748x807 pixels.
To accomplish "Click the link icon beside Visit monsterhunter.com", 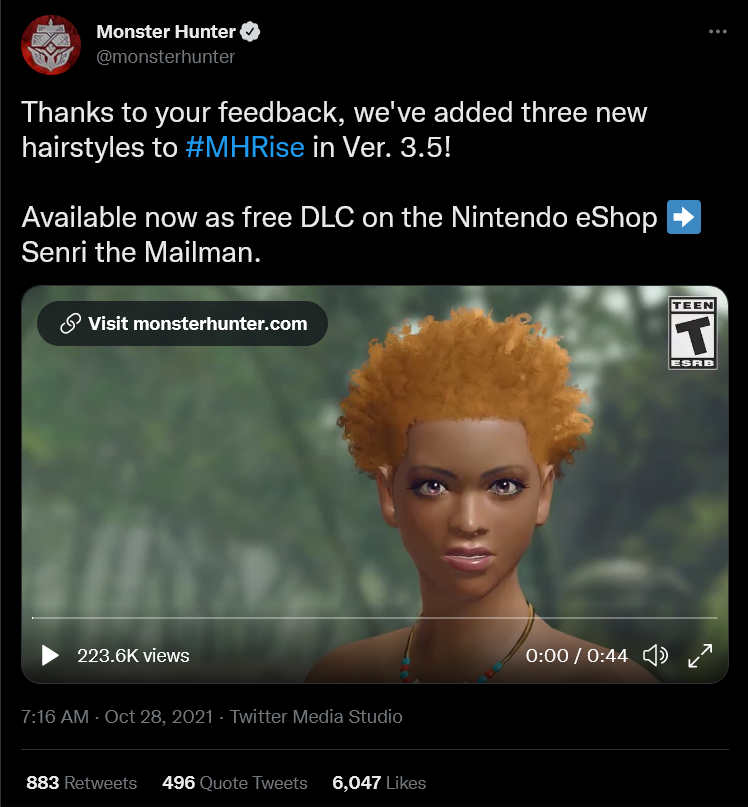I will pyautogui.click(x=71, y=323).
